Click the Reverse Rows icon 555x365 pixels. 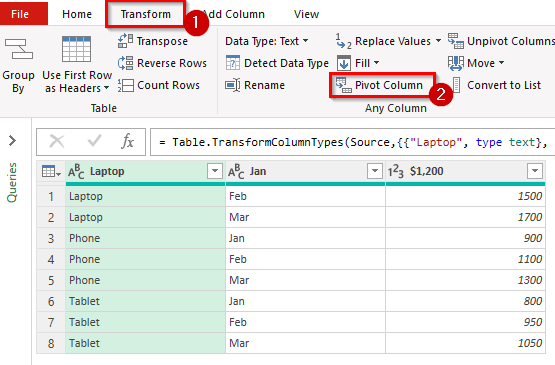125,63
